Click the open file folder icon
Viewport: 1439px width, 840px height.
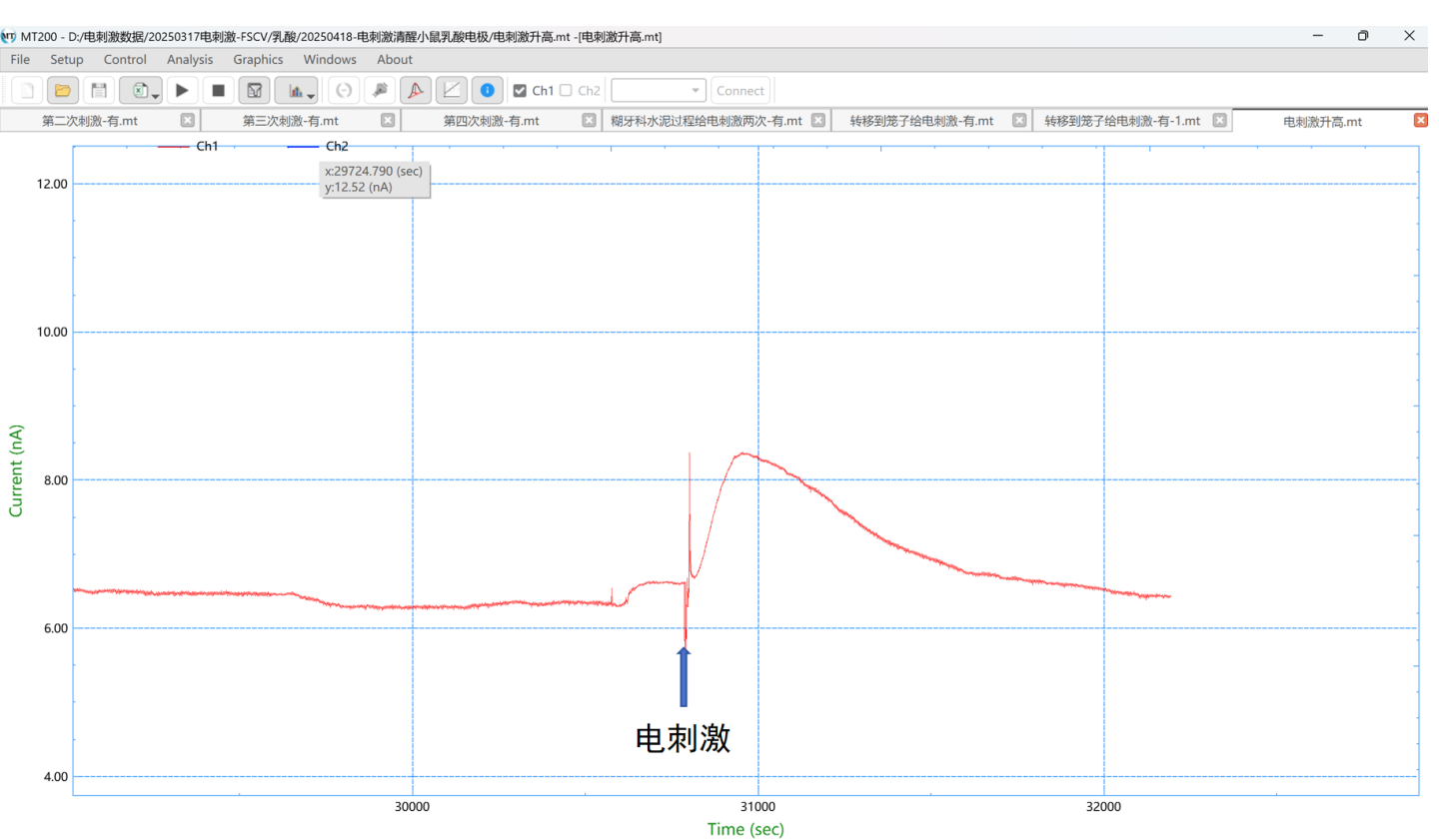(62, 91)
